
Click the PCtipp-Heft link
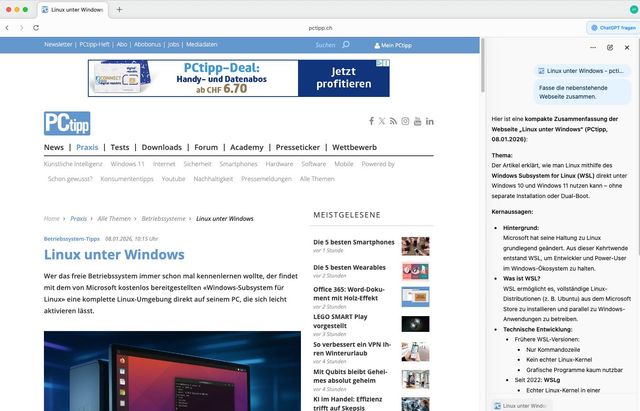pos(94,44)
